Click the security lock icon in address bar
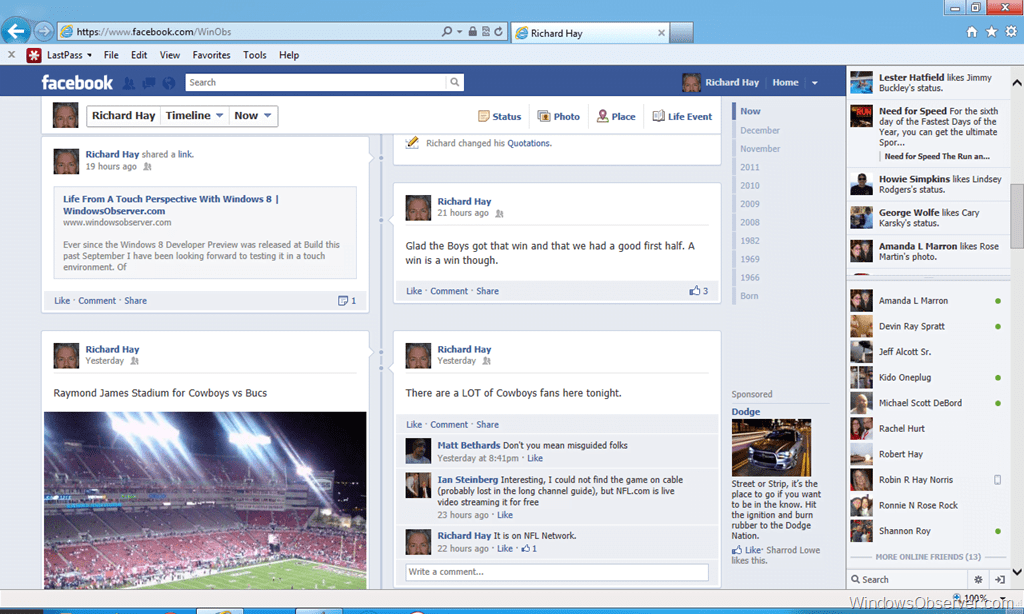This screenshot has width=1024, height=614. tap(472, 31)
